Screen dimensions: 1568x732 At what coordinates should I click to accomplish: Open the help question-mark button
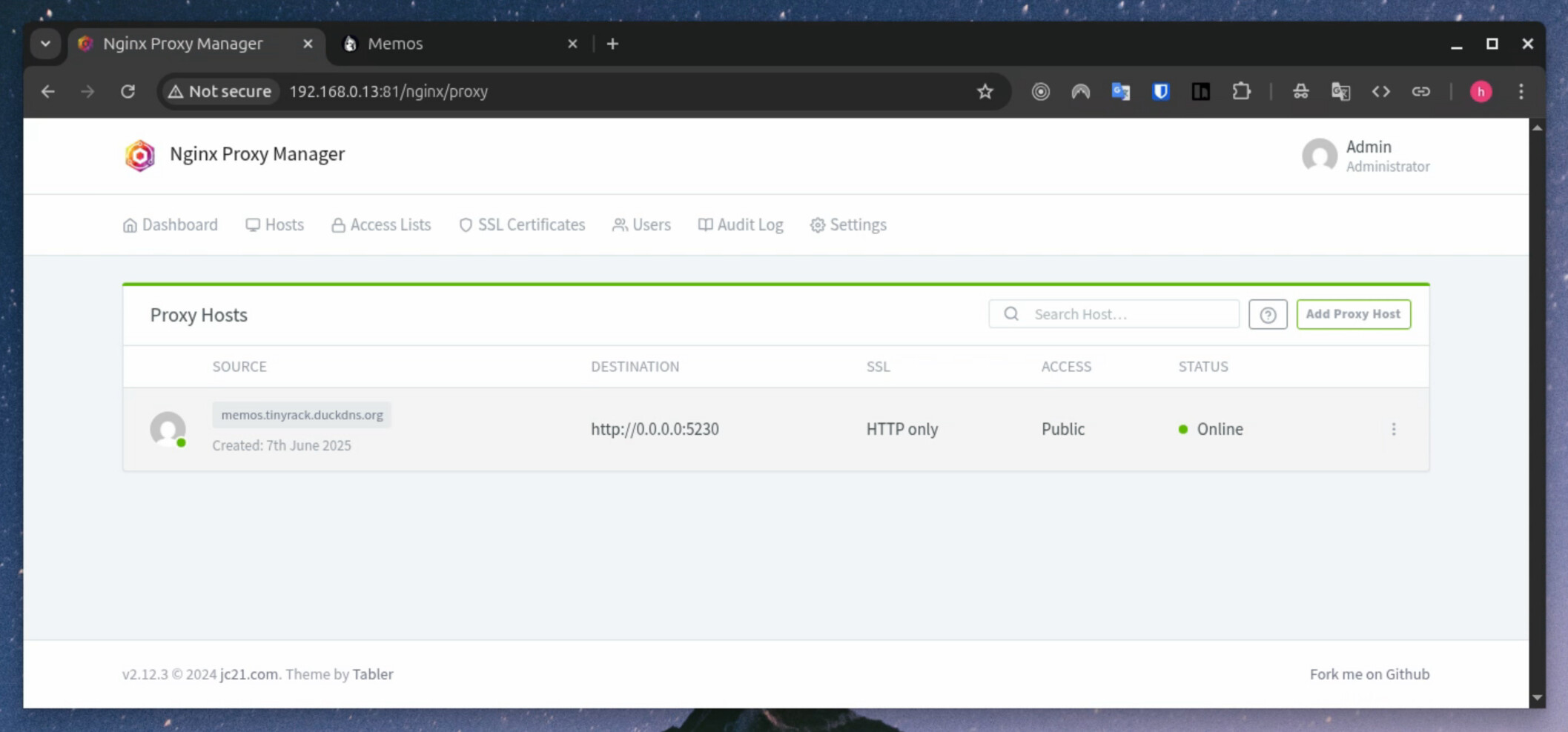point(1268,314)
